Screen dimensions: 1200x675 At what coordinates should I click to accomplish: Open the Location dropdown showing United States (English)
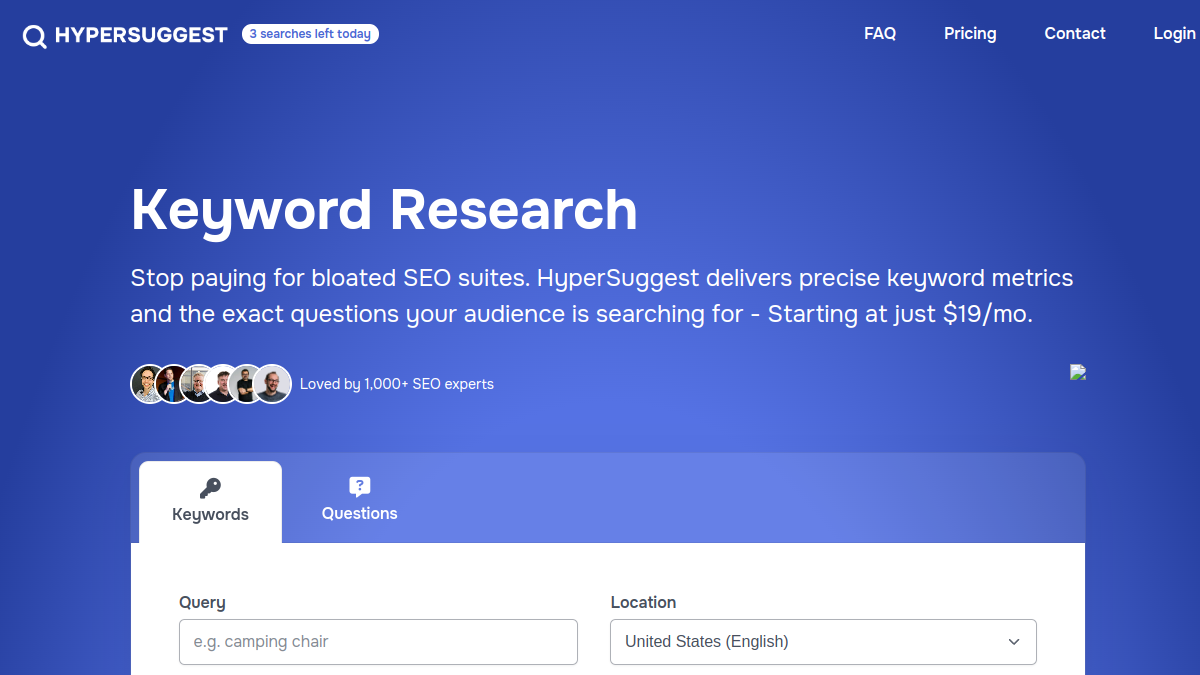(823, 642)
